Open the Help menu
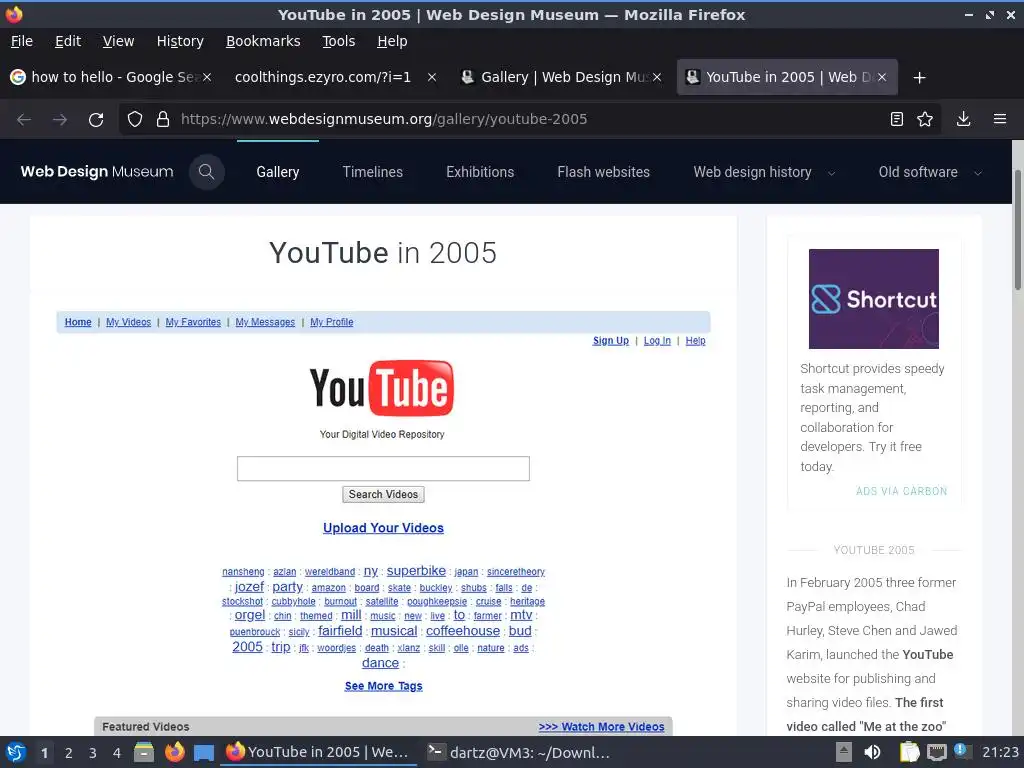 [392, 41]
